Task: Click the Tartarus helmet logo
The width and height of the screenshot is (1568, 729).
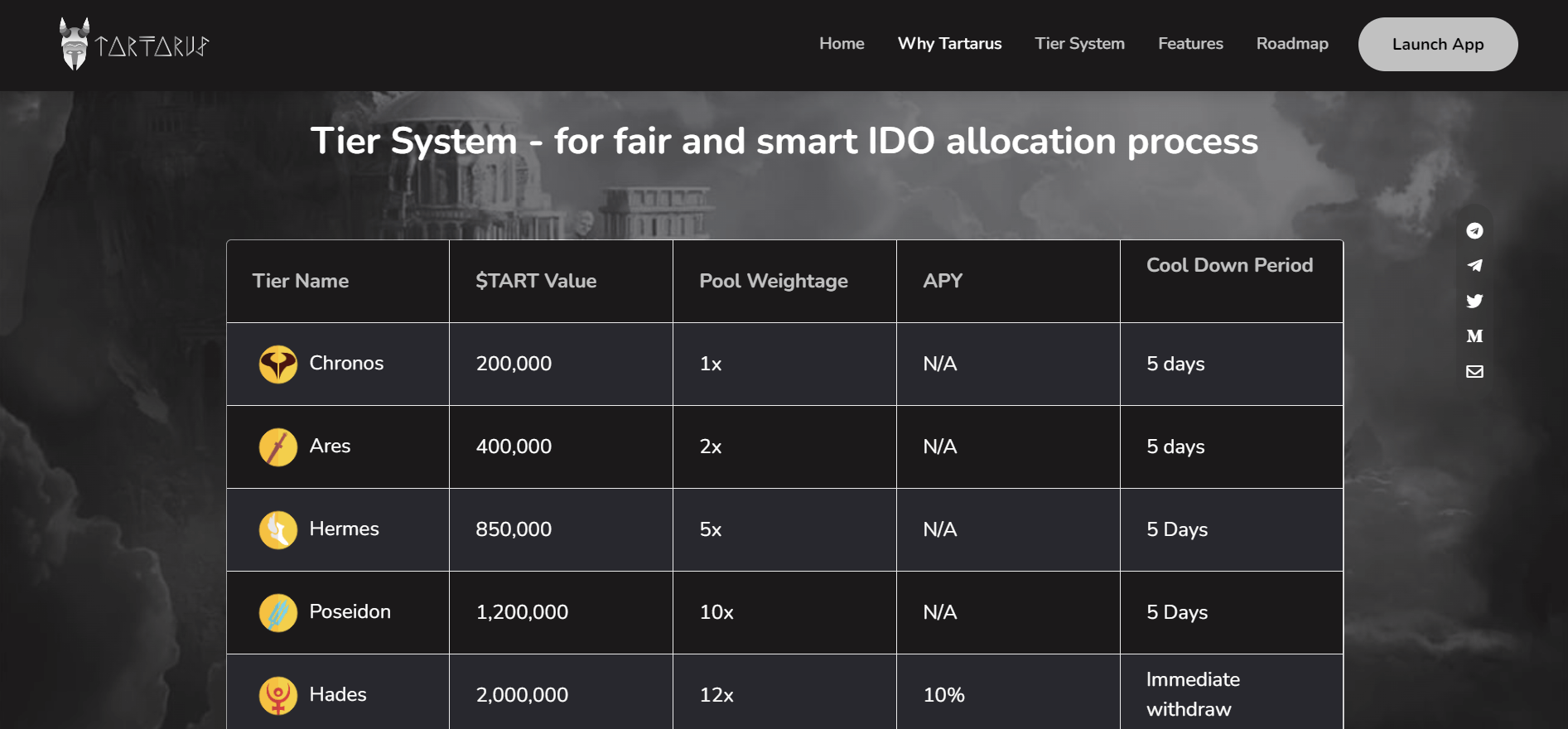Action: [75, 45]
